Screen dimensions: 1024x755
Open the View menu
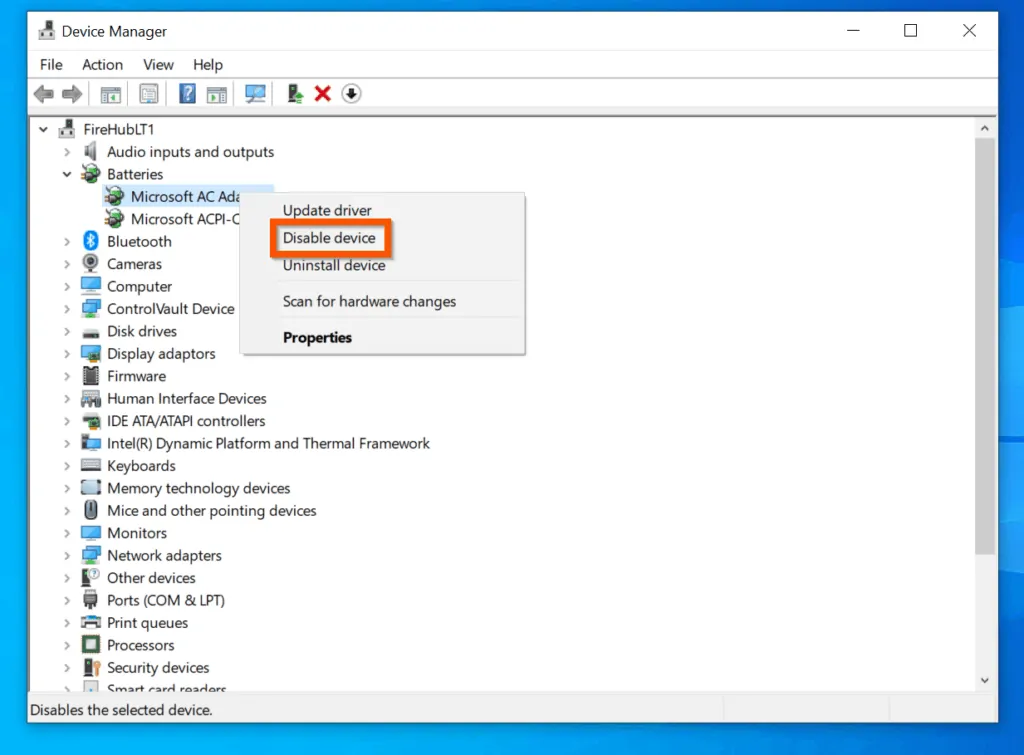158,64
